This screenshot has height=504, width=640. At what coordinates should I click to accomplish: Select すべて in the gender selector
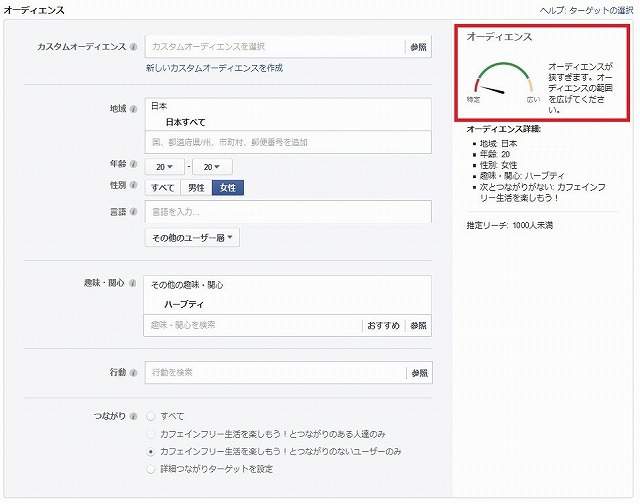pos(163,187)
